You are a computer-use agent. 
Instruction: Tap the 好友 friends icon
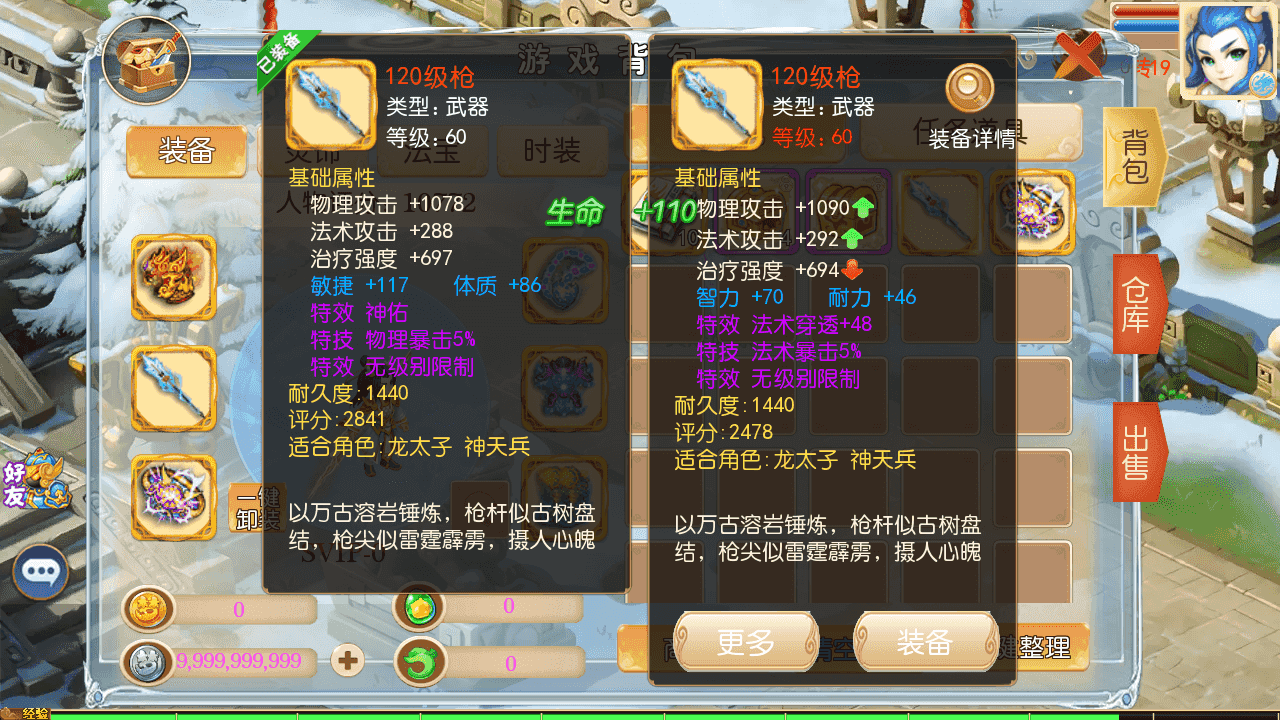[37, 478]
